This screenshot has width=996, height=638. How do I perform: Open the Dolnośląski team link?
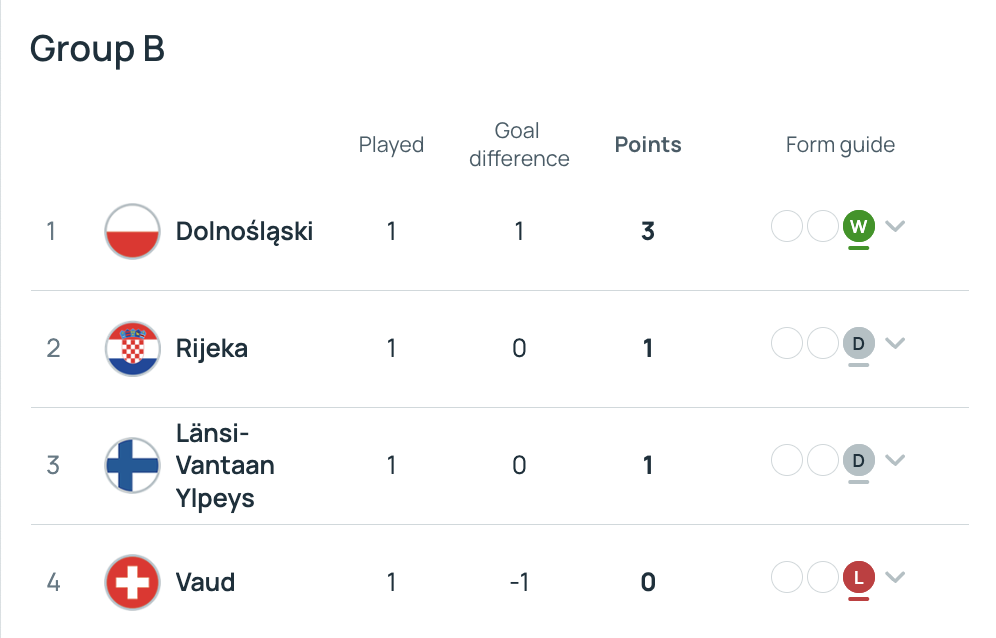tap(244, 231)
